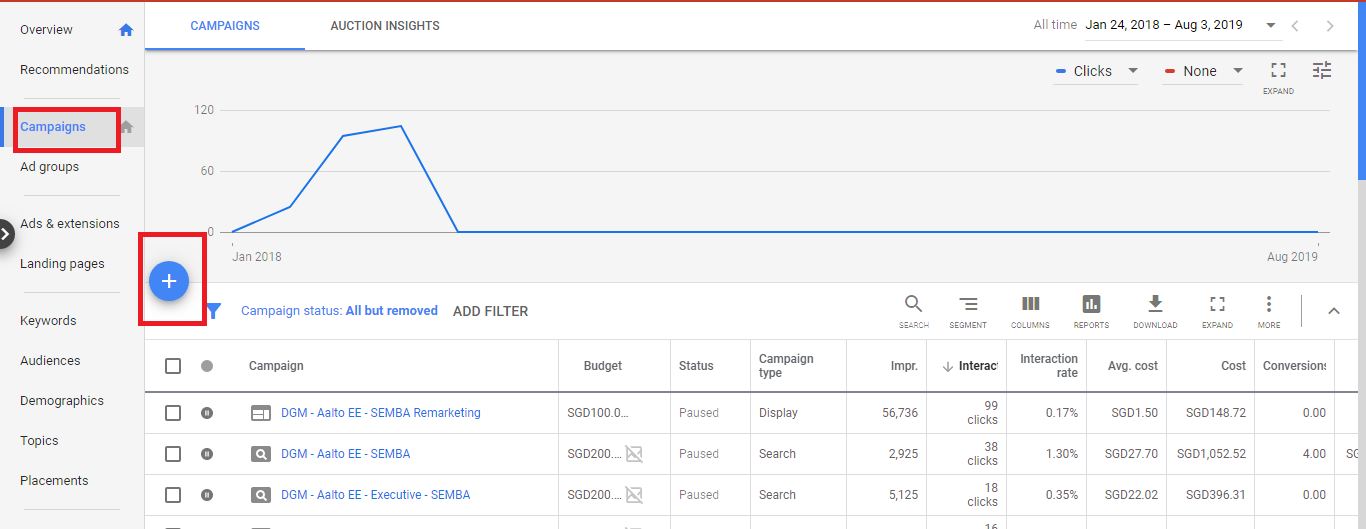Image resolution: width=1366 pixels, height=529 pixels.
Task: Click the paused status icon for DGM - Aalto EE - SEMBA
Action: (x=207, y=454)
